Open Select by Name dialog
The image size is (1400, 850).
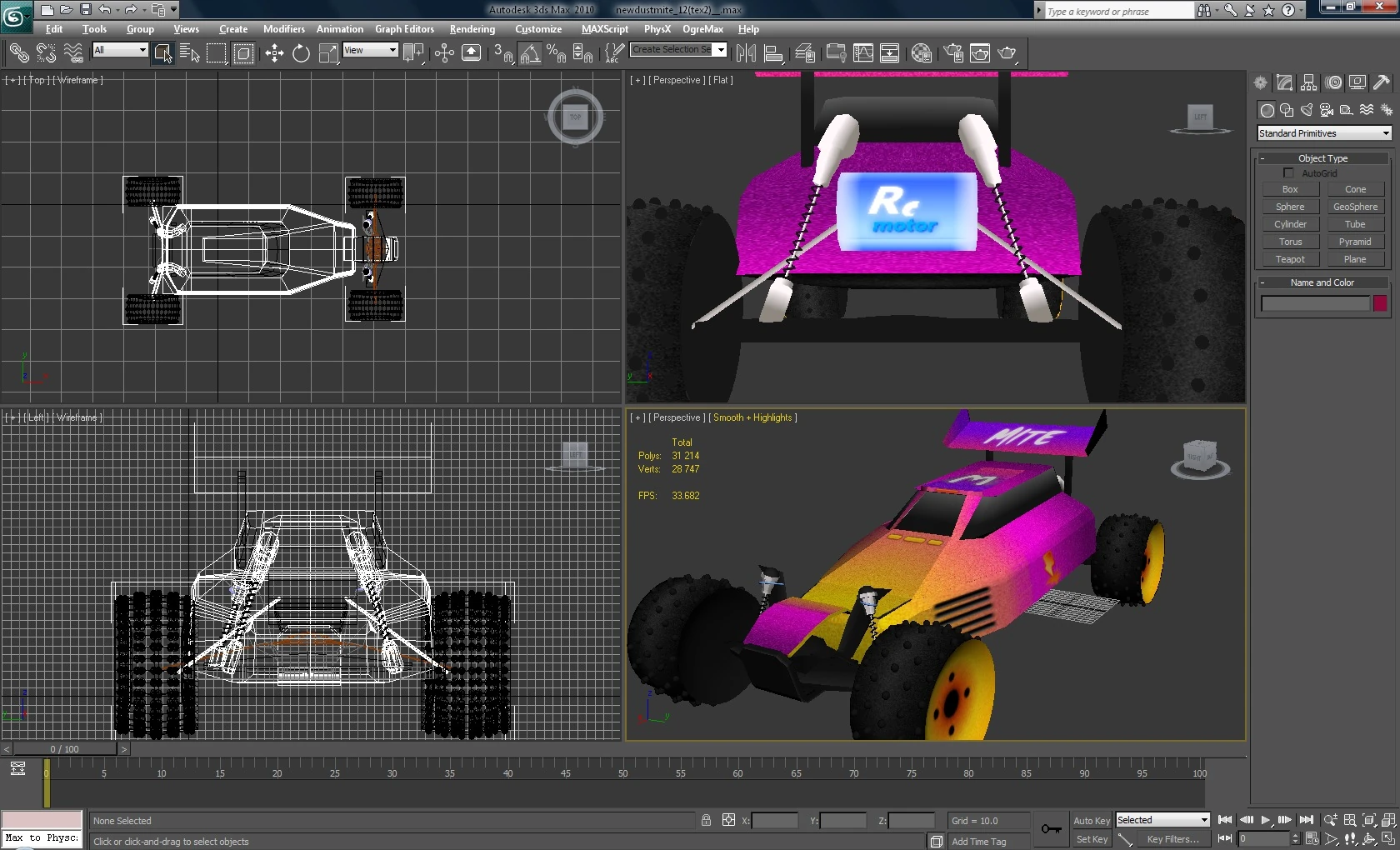tap(190, 53)
